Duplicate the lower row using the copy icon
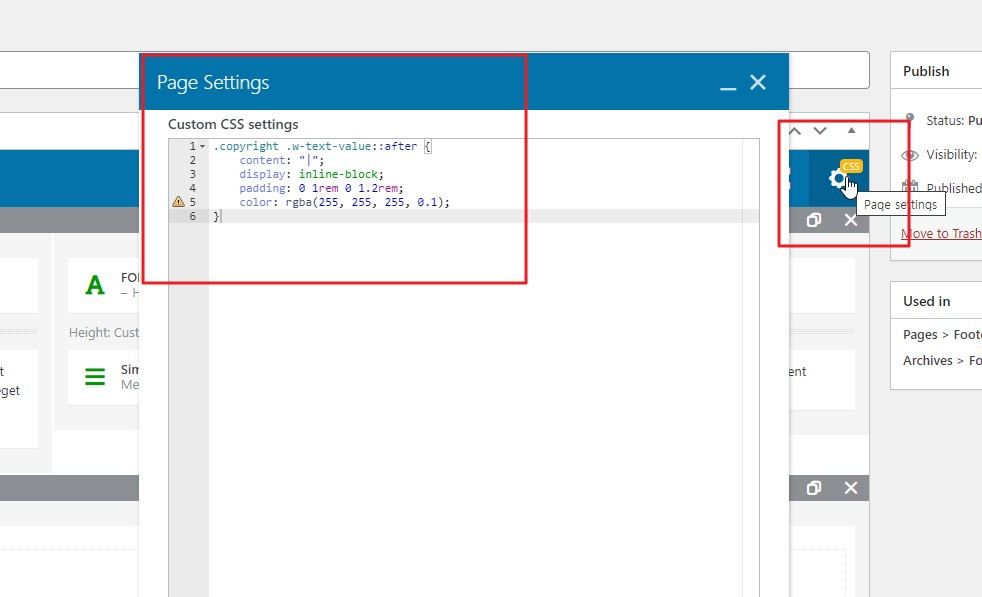 [x=814, y=488]
